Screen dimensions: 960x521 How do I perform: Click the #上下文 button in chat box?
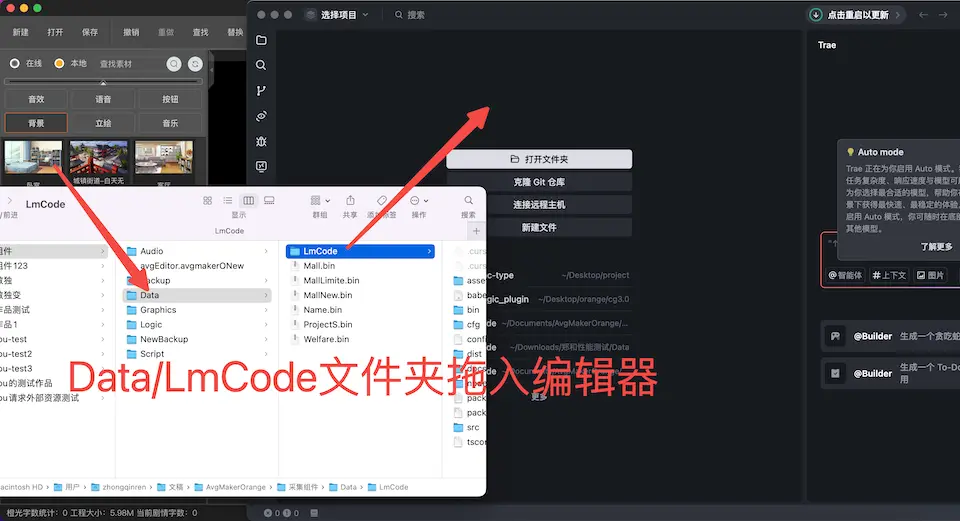(889, 275)
